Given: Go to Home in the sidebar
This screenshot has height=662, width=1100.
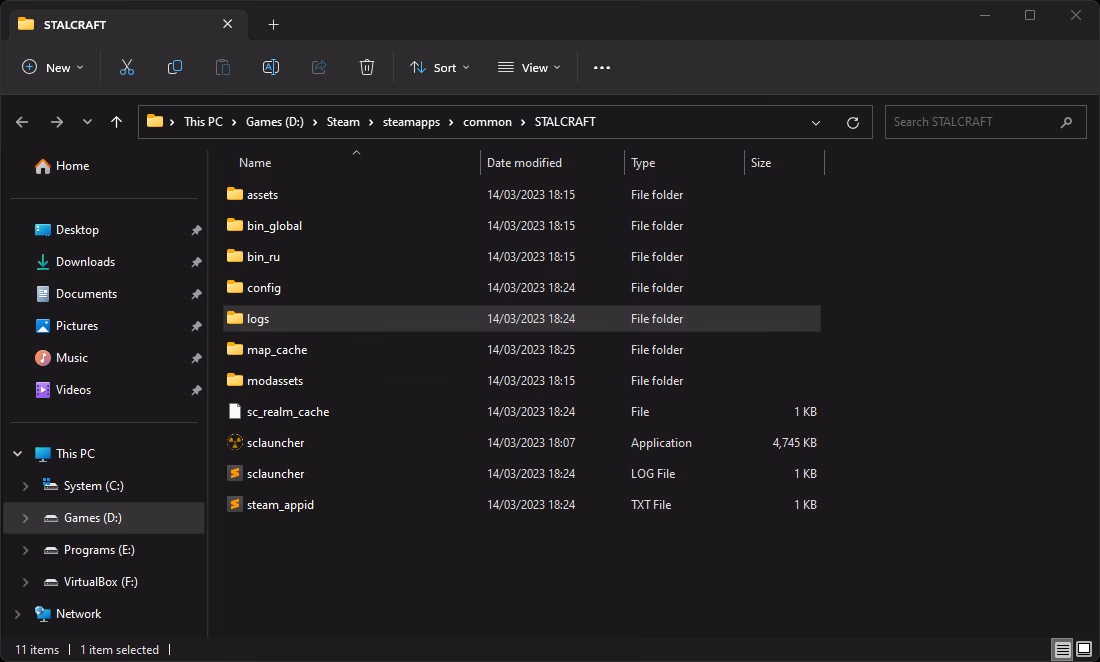Looking at the screenshot, I should coord(72,166).
